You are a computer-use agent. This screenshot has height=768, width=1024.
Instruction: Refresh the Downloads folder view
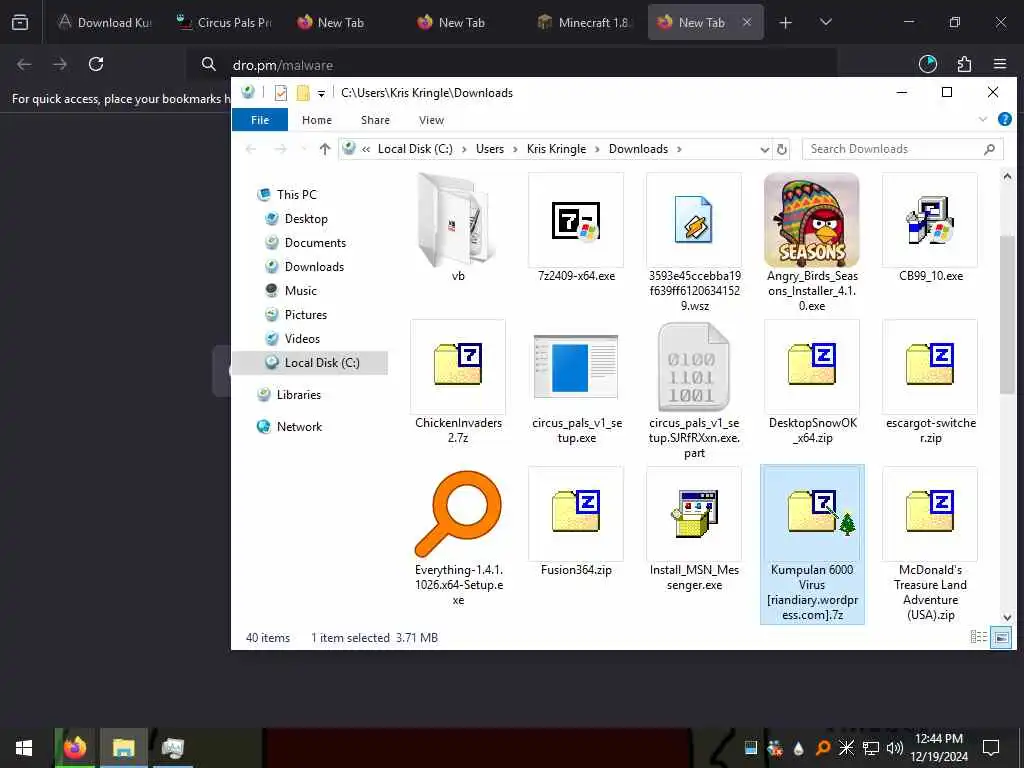(782, 150)
